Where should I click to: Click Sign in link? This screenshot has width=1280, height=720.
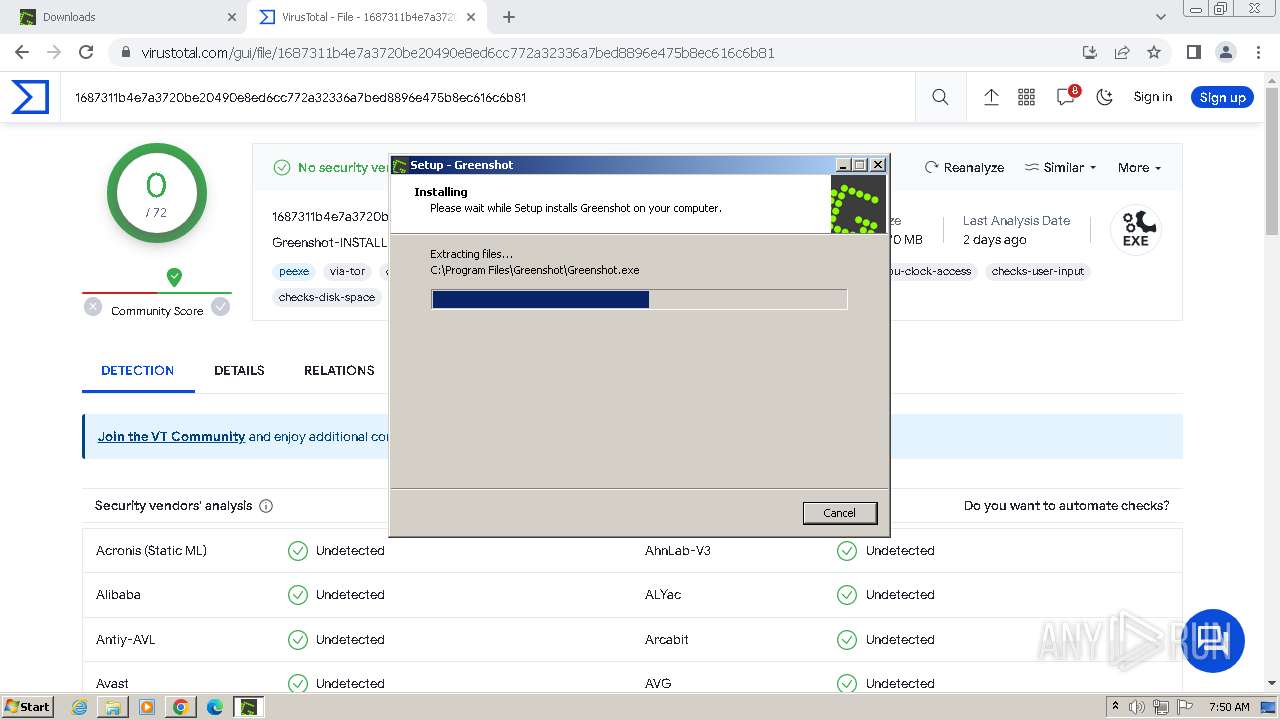(1153, 97)
